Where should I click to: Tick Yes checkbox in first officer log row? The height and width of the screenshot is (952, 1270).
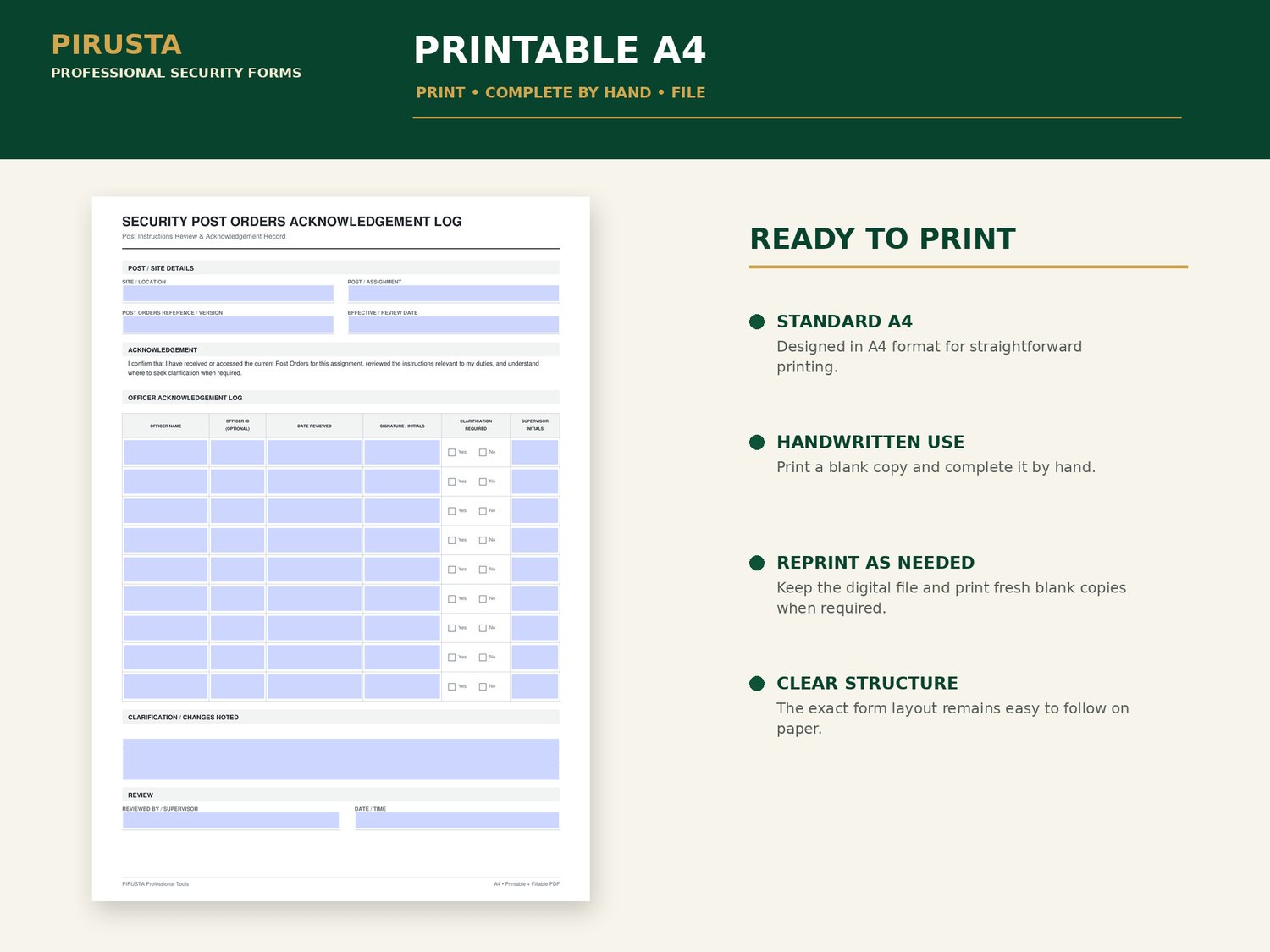[x=452, y=453]
